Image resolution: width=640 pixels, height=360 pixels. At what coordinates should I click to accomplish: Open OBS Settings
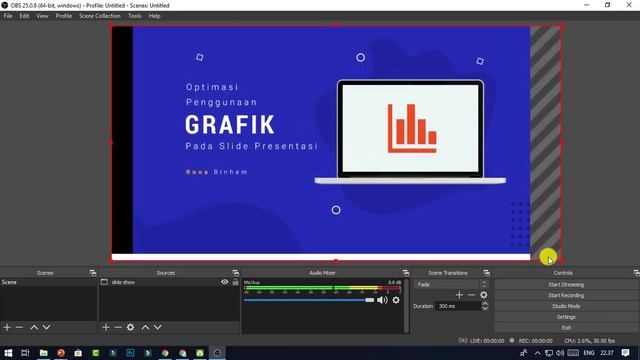(x=566, y=317)
